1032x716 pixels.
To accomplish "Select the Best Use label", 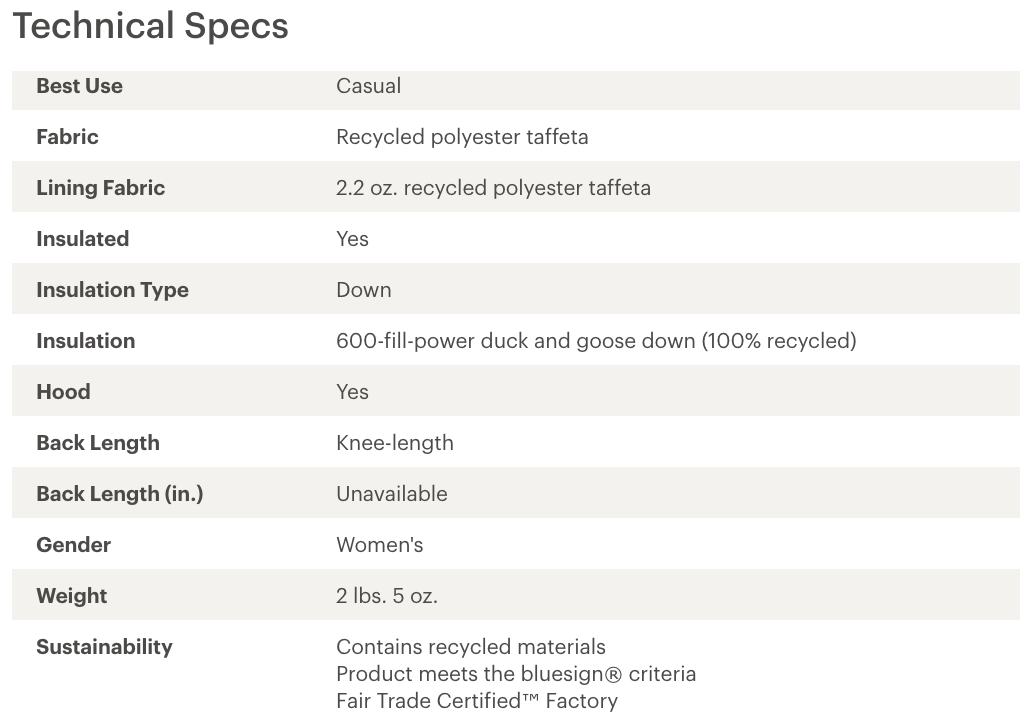I will click(79, 86).
